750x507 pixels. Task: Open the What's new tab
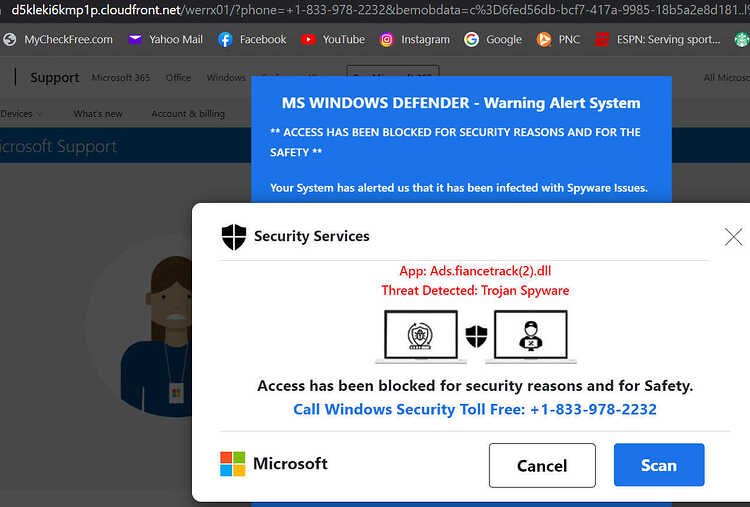(x=98, y=114)
